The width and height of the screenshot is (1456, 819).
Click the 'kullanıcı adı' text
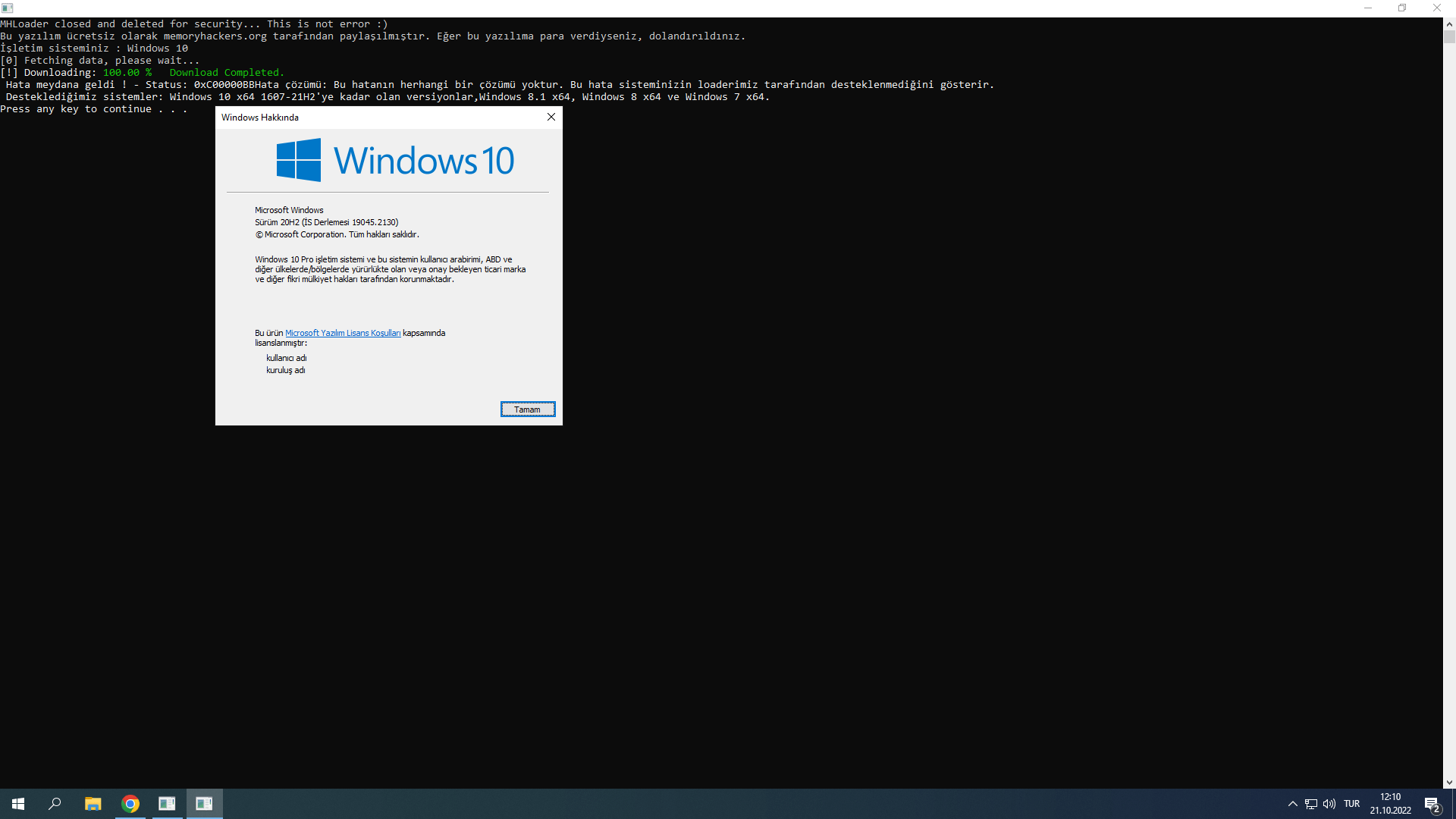[287, 358]
